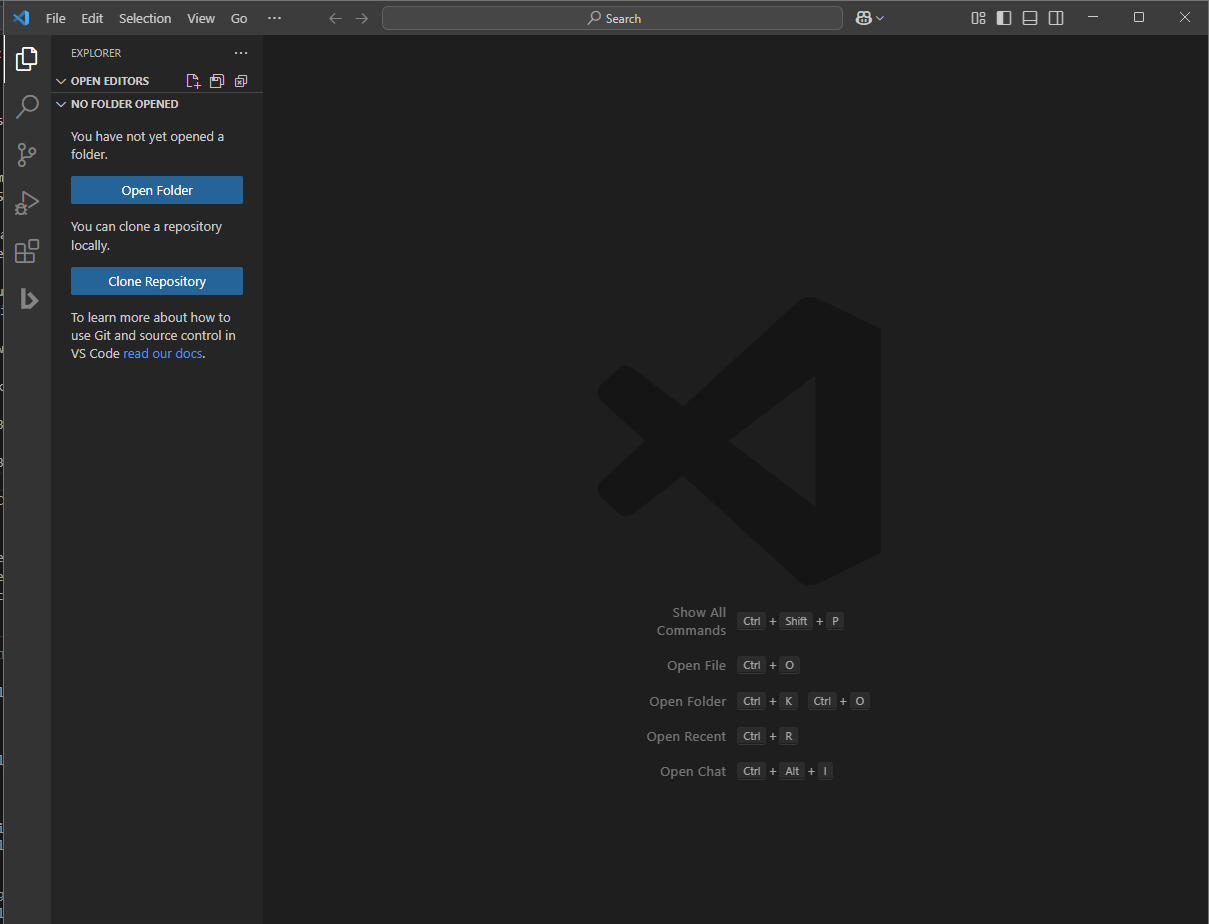Image resolution: width=1209 pixels, height=924 pixels.
Task: Collapse the Open Editors section
Action: click(61, 81)
